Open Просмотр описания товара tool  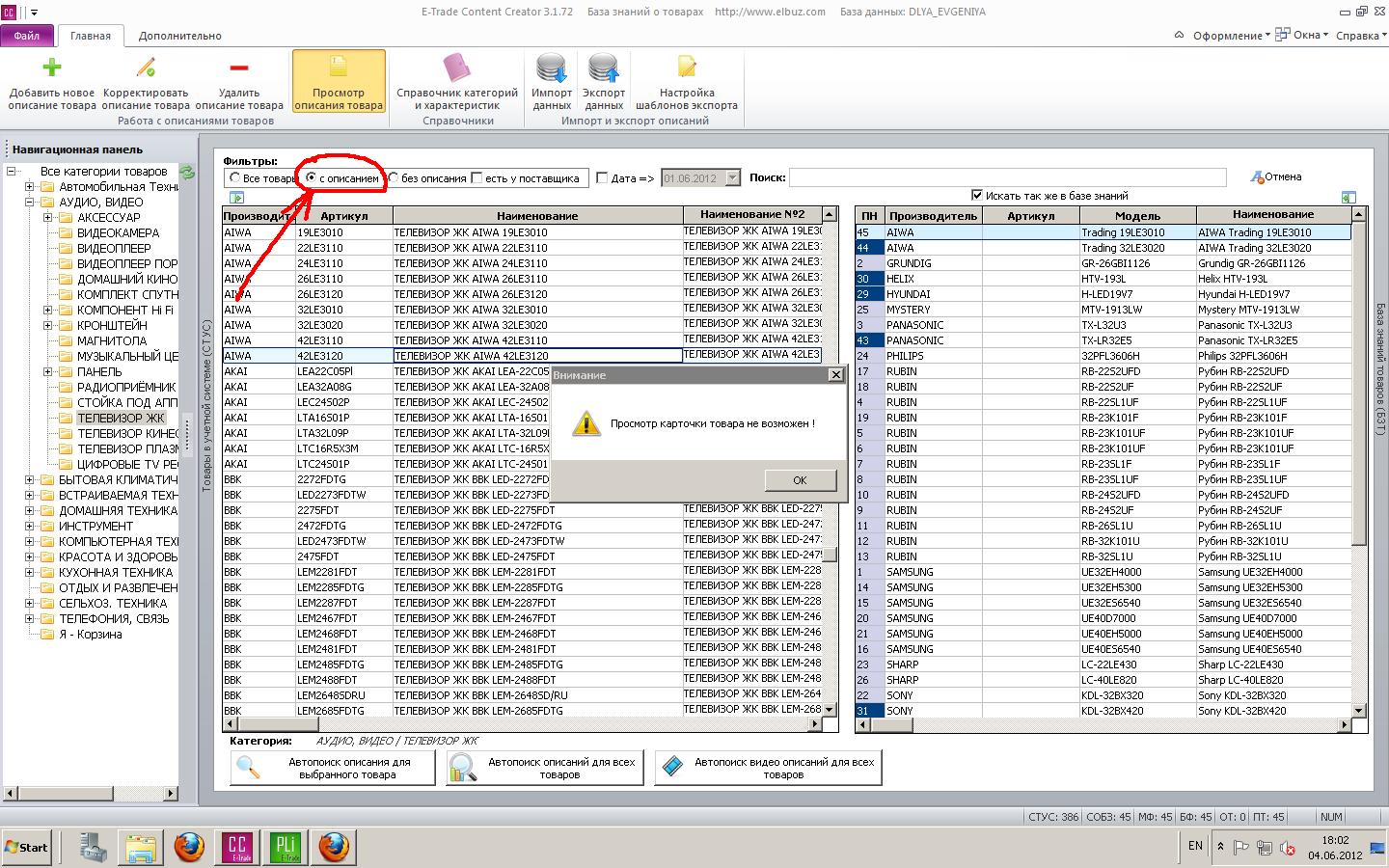339,83
